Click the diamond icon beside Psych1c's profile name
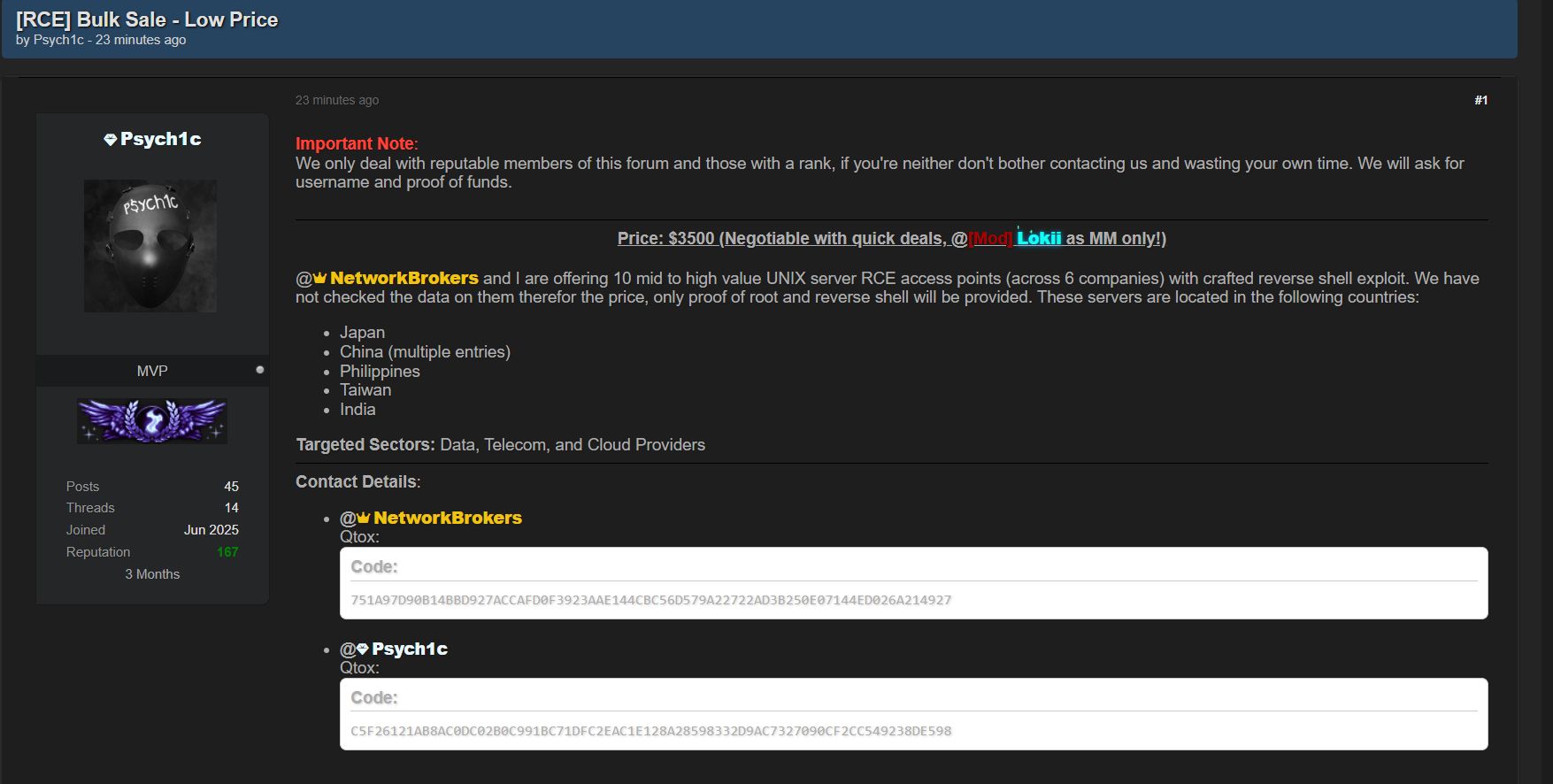Image resolution: width=1553 pixels, height=784 pixels. (x=110, y=140)
